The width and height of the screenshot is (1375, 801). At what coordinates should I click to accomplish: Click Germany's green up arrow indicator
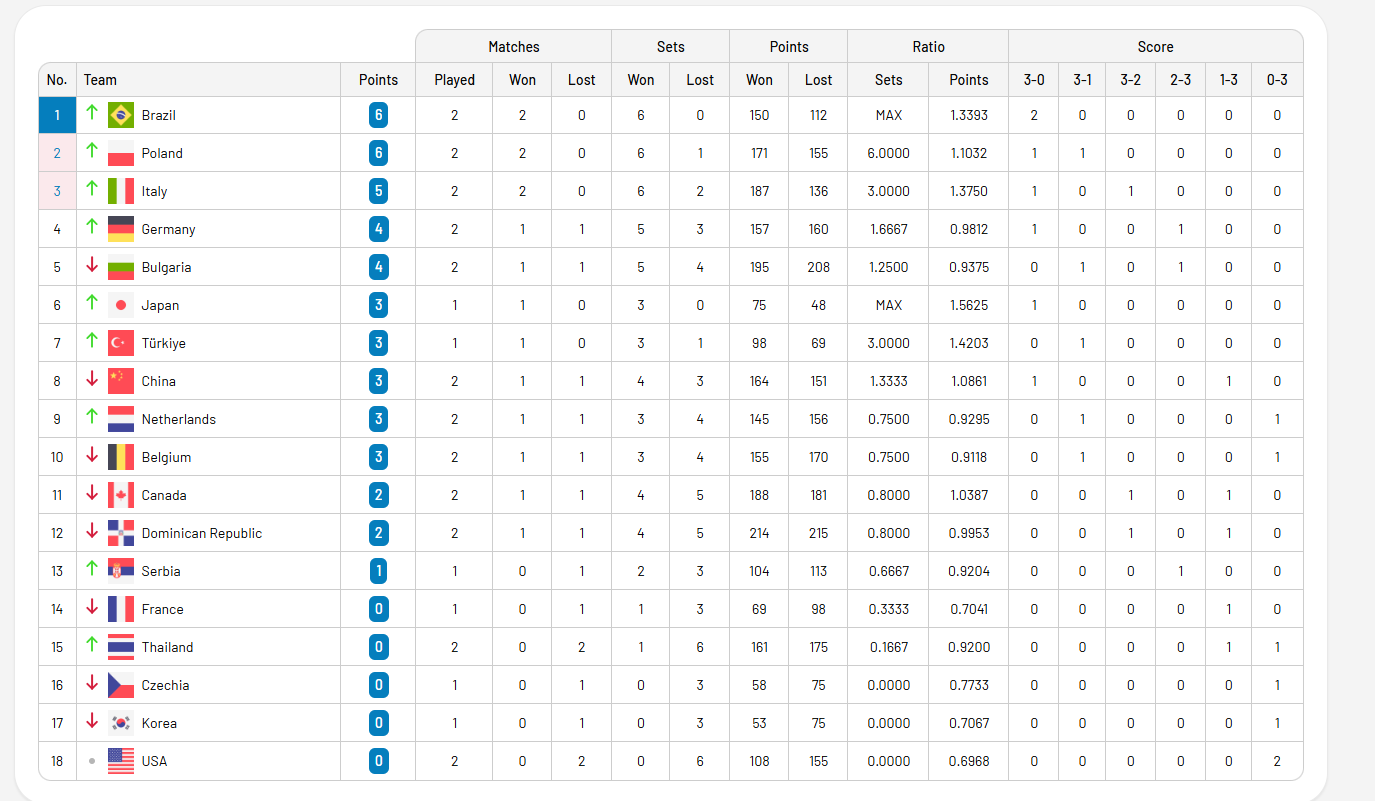(92, 228)
